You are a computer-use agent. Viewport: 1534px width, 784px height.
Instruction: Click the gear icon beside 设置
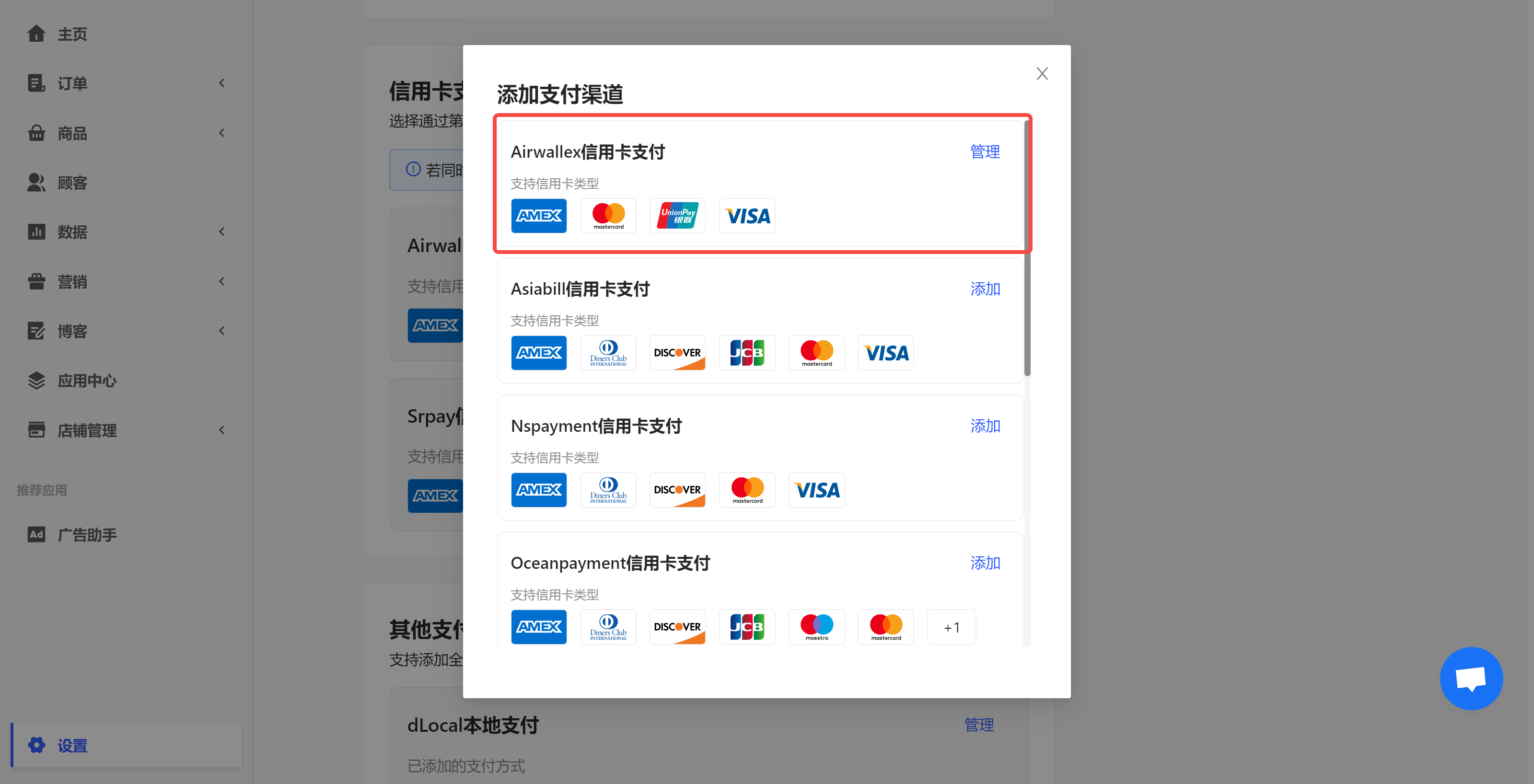[36, 745]
